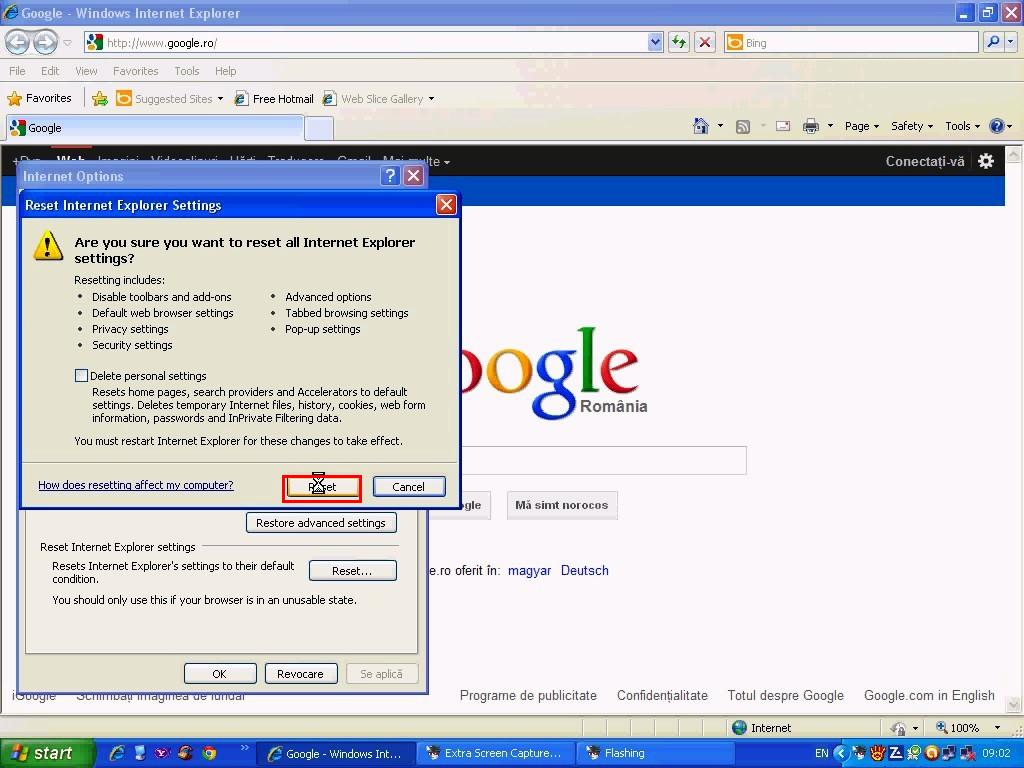The width and height of the screenshot is (1024, 768).
Task: Open the Favorites star button
Action: tap(39, 99)
